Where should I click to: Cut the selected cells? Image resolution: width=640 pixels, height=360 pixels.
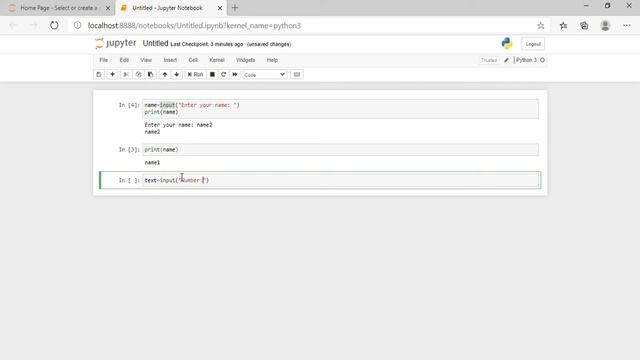126,74
